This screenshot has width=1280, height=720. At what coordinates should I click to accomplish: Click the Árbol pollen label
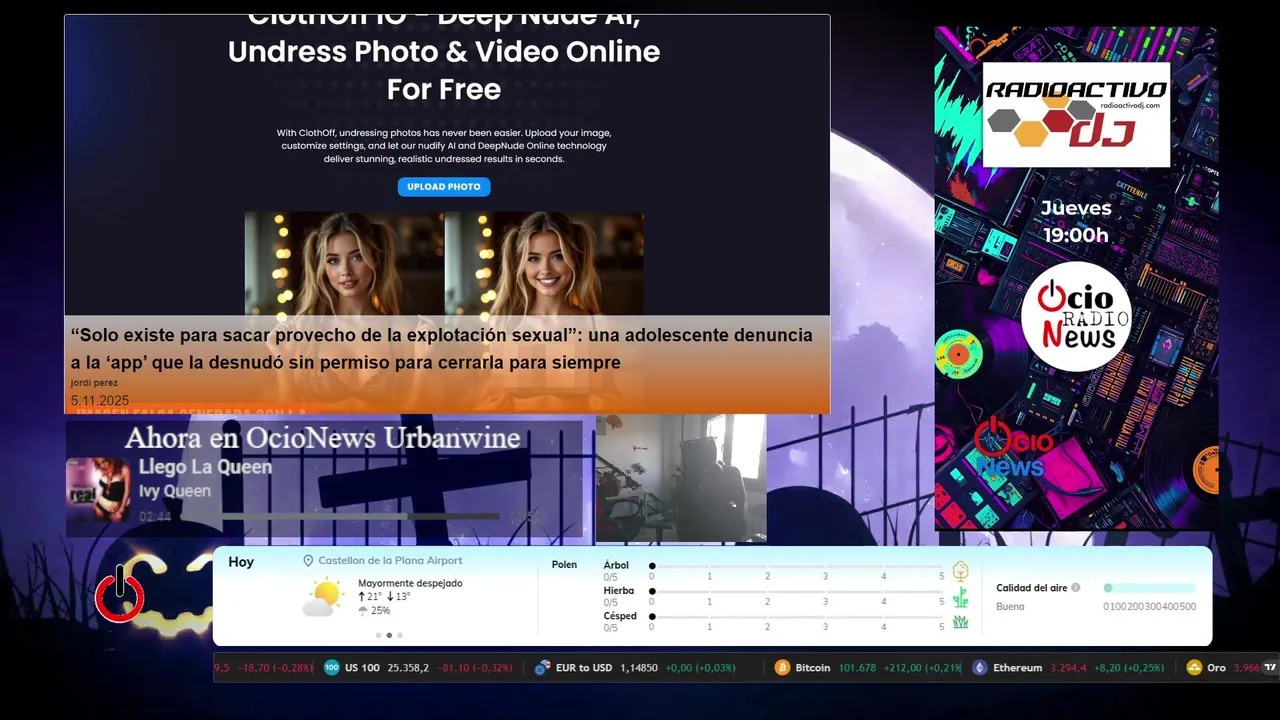click(616, 566)
